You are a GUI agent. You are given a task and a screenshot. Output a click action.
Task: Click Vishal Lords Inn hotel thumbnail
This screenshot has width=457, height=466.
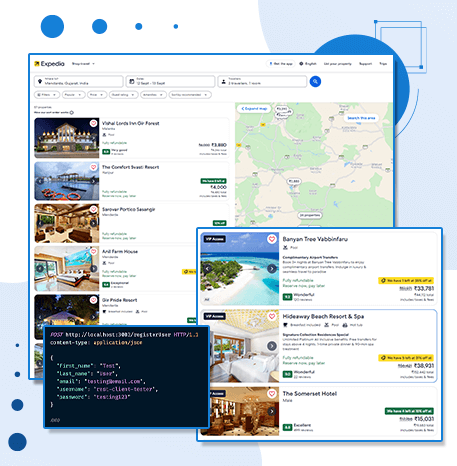(67, 138)
